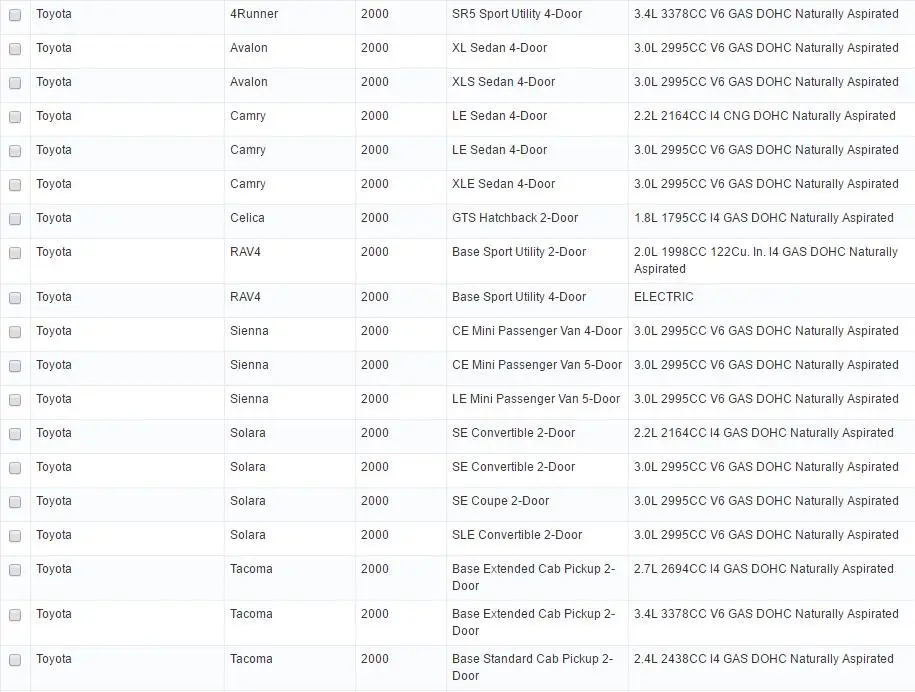
Task: Click 'Camry' in the XLE Sedan row
Action: 247,184
